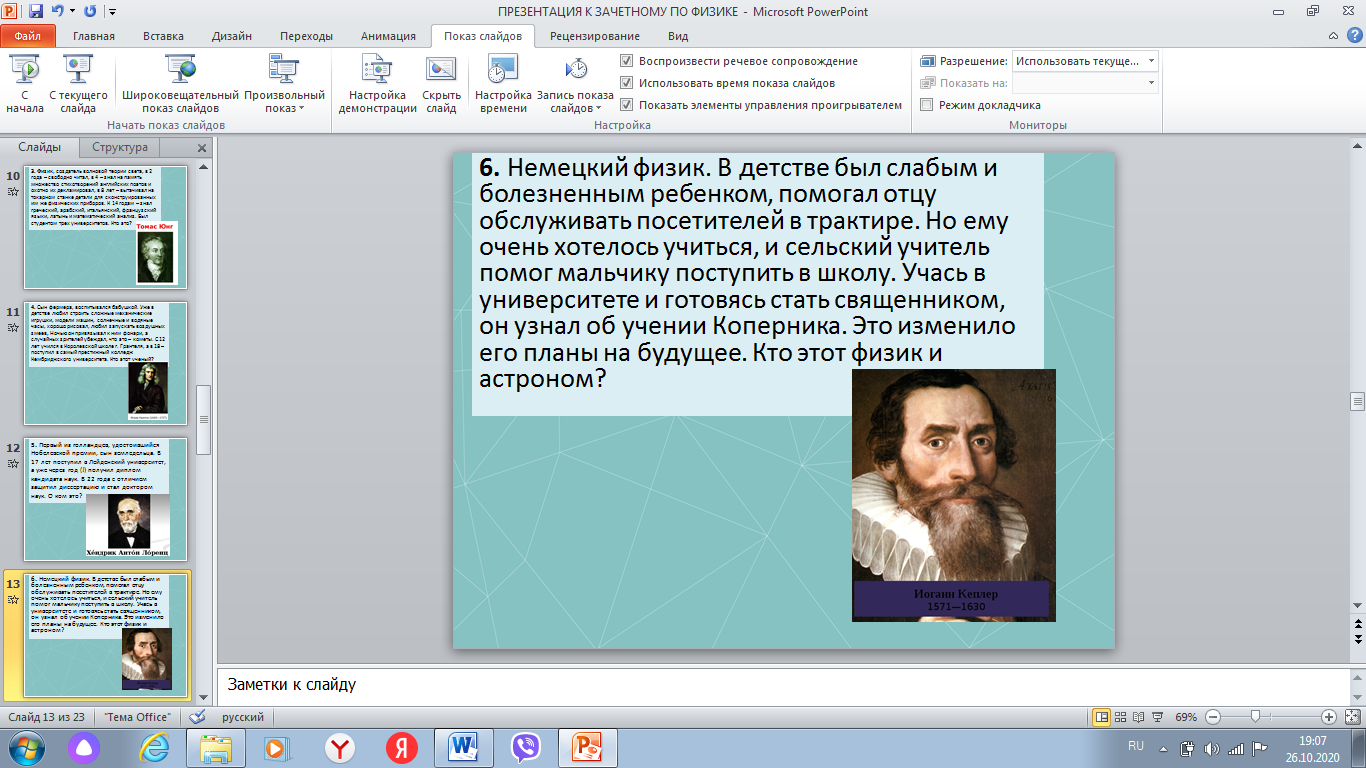Image resolution: width=1366 pixels, height=768 pixels.
Task: Open the Файл tab
Action: pos(28,36)
